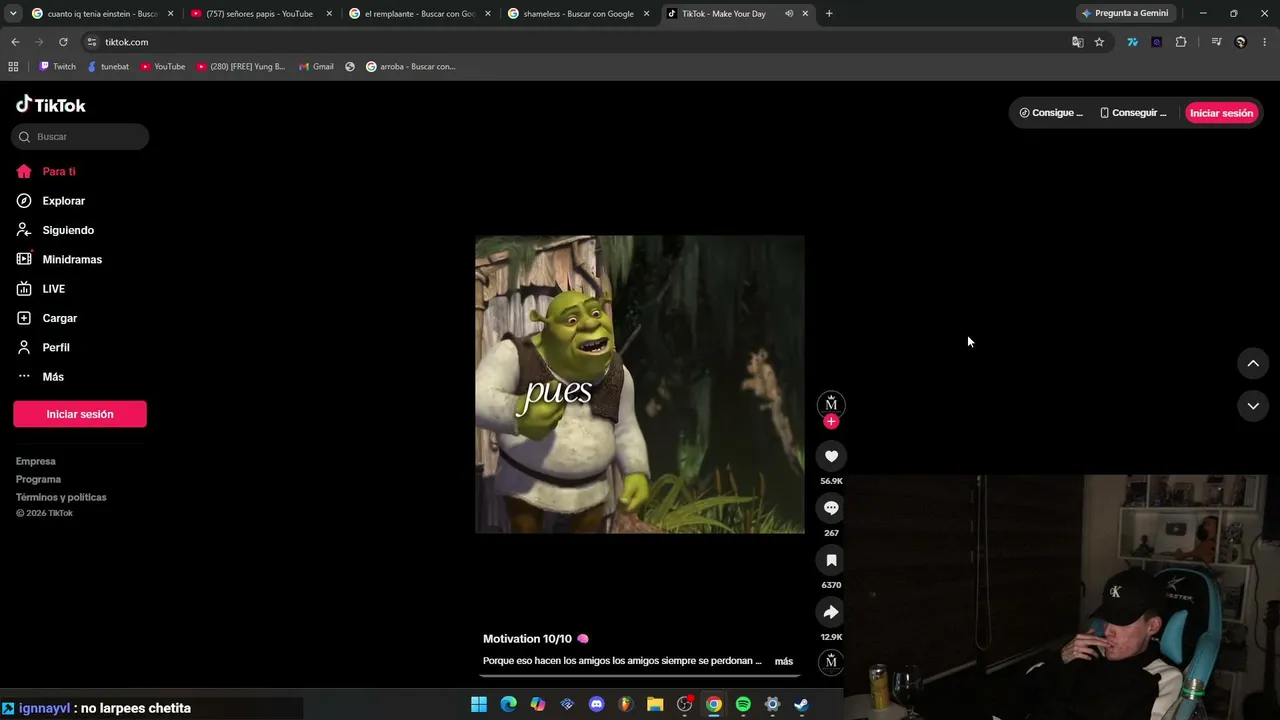Switch to the 'shameless' Google tab

(x=578, y=14)
